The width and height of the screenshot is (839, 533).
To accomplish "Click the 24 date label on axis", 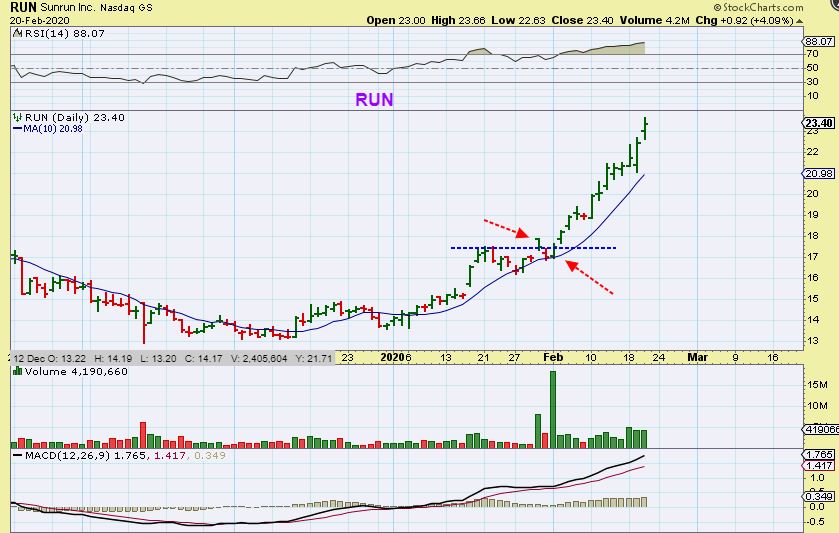I will pos(659,357).
